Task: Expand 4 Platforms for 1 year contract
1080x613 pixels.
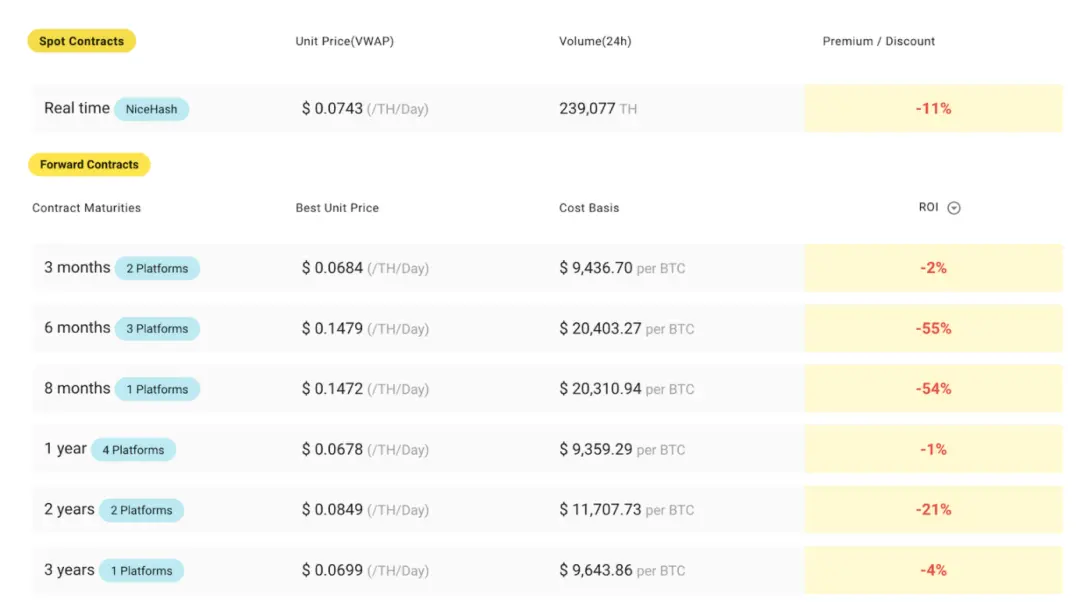Action: [133, 450]
